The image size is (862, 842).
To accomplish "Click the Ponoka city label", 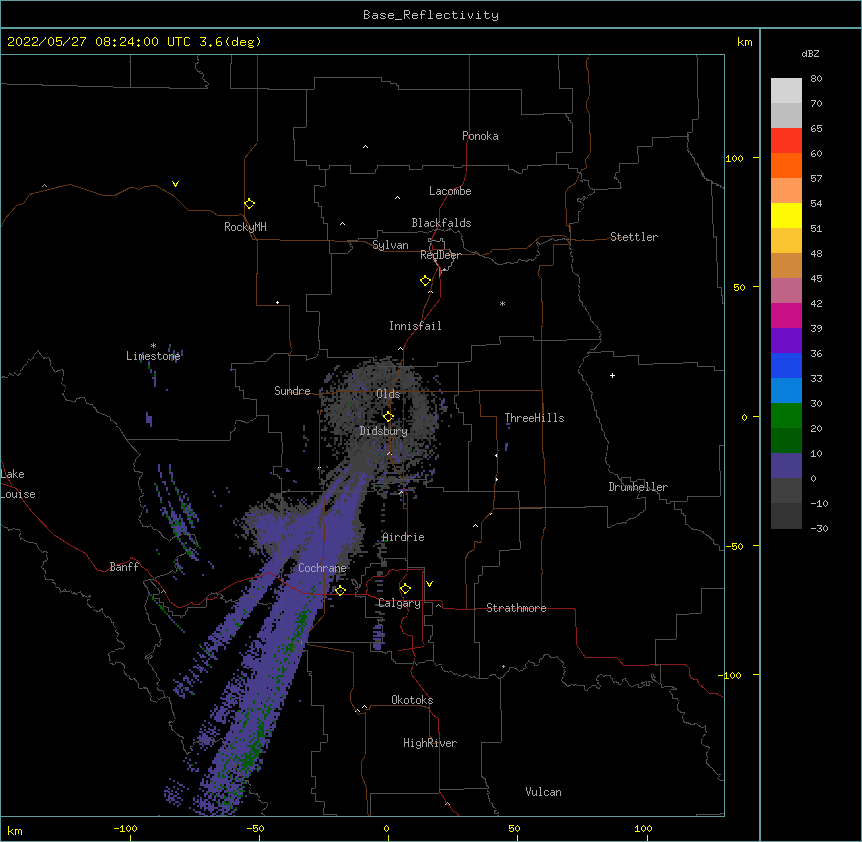I will (x=480, y=136).
